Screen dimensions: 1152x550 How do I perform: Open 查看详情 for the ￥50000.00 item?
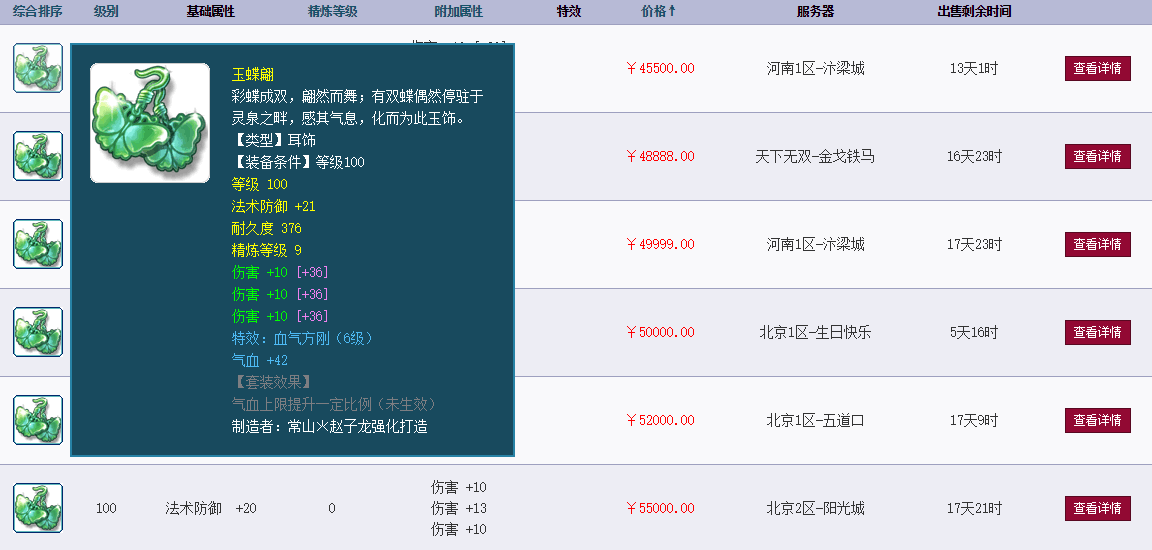pyautogui.click(x=1098, y=332)
